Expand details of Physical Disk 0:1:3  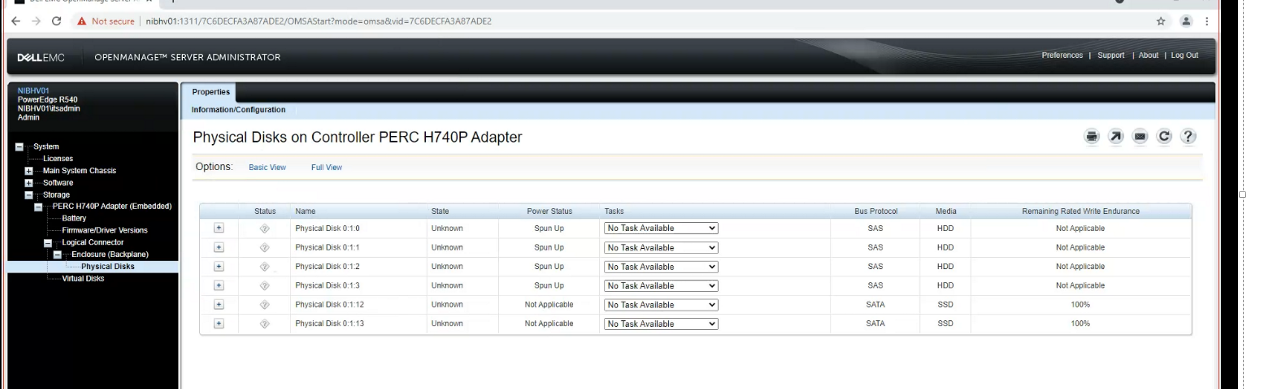point(219,285)
